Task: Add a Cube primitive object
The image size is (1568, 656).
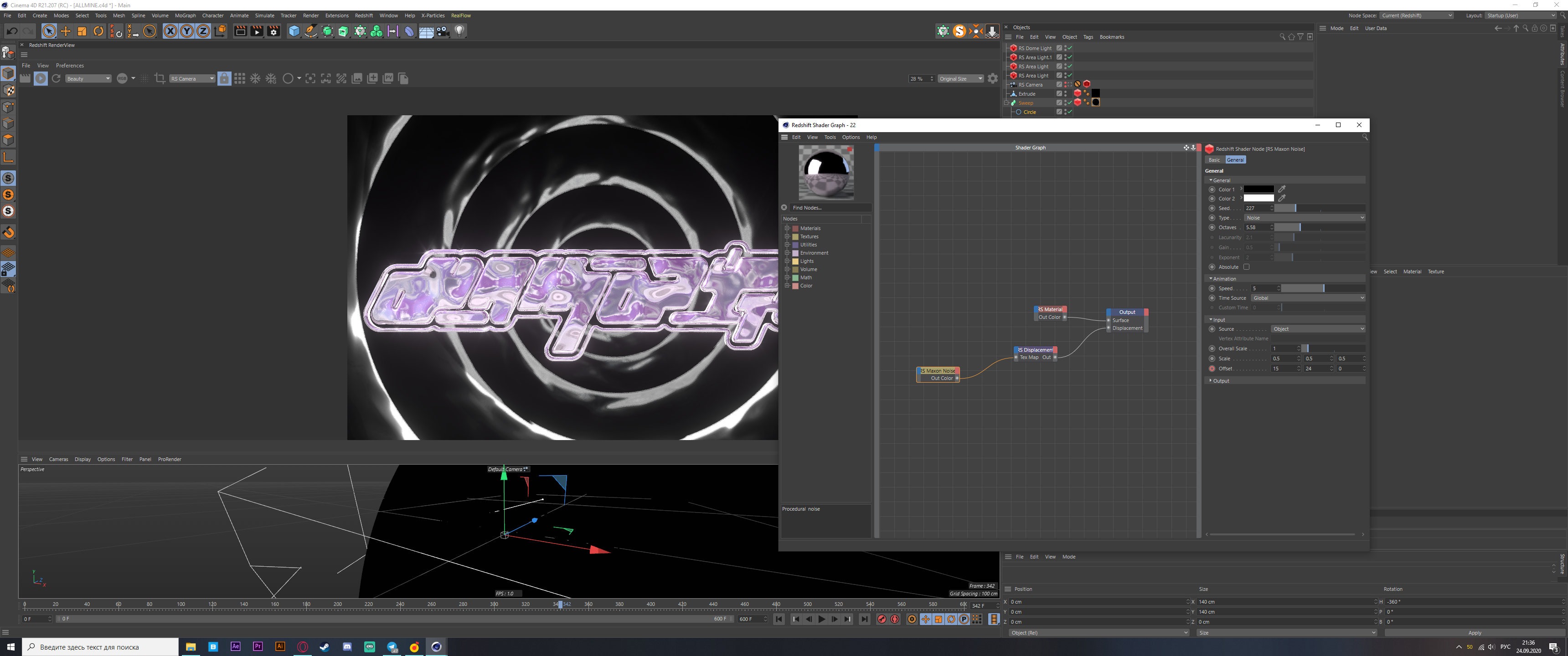Action: (294, 31)
